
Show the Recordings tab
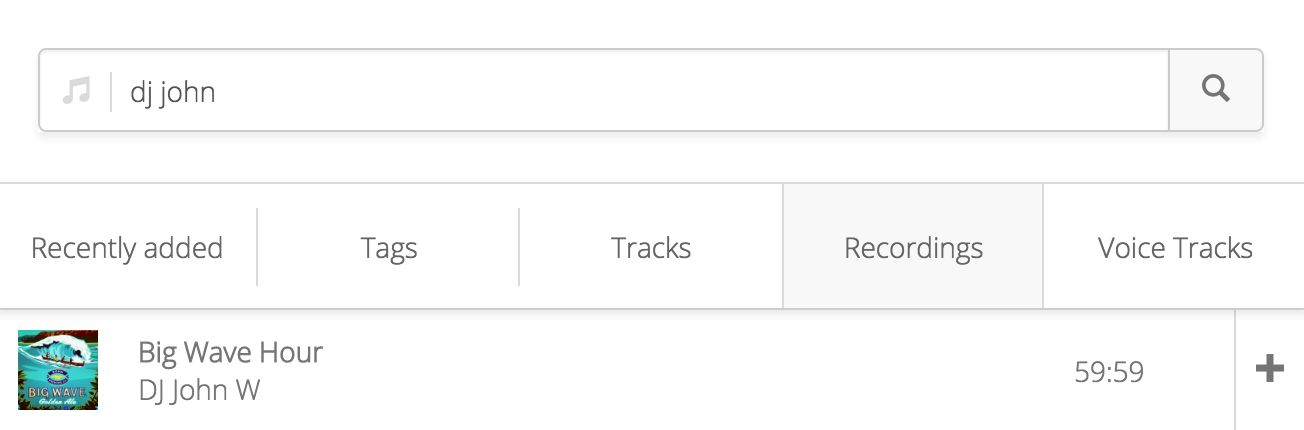[x=913, y=247]
